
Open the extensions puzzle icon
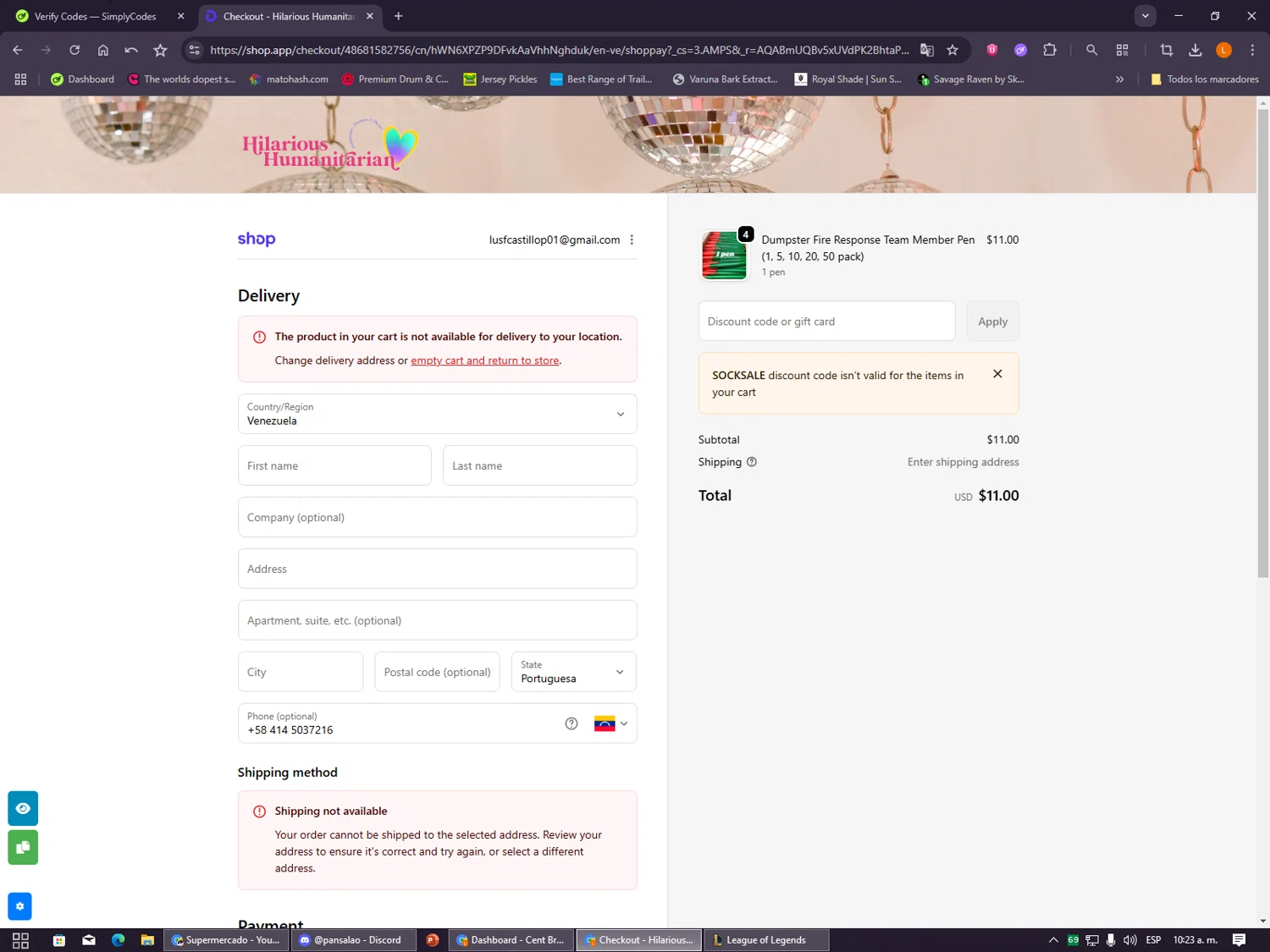click(x=1050, y=50)
